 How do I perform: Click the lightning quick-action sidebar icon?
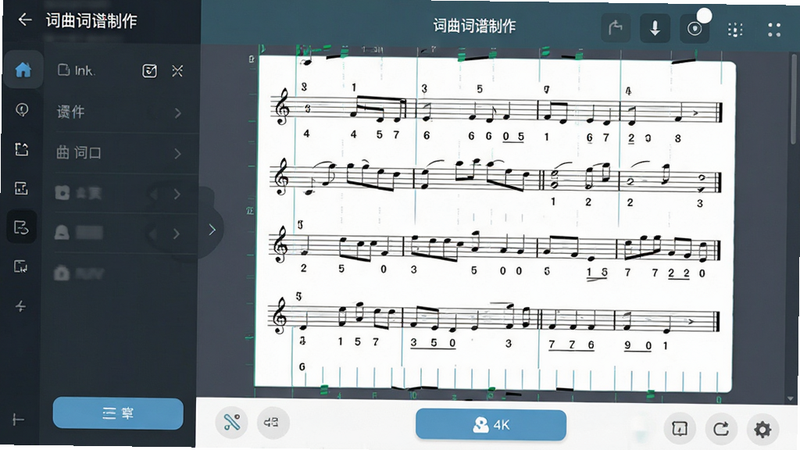click(x=21, y=306)
